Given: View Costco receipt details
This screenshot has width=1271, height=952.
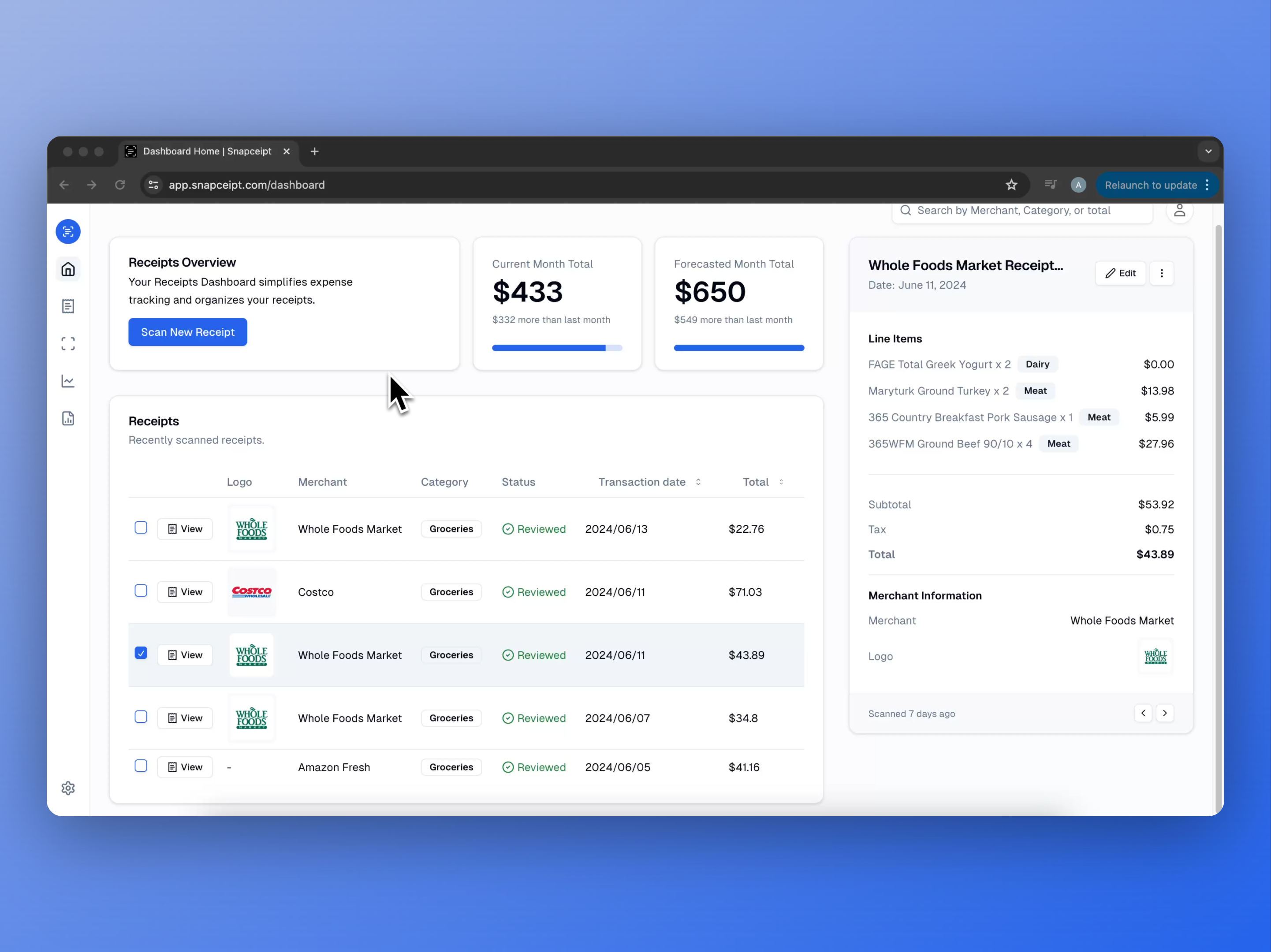Looking at the screenshot, I should click(x=184, y=592).
